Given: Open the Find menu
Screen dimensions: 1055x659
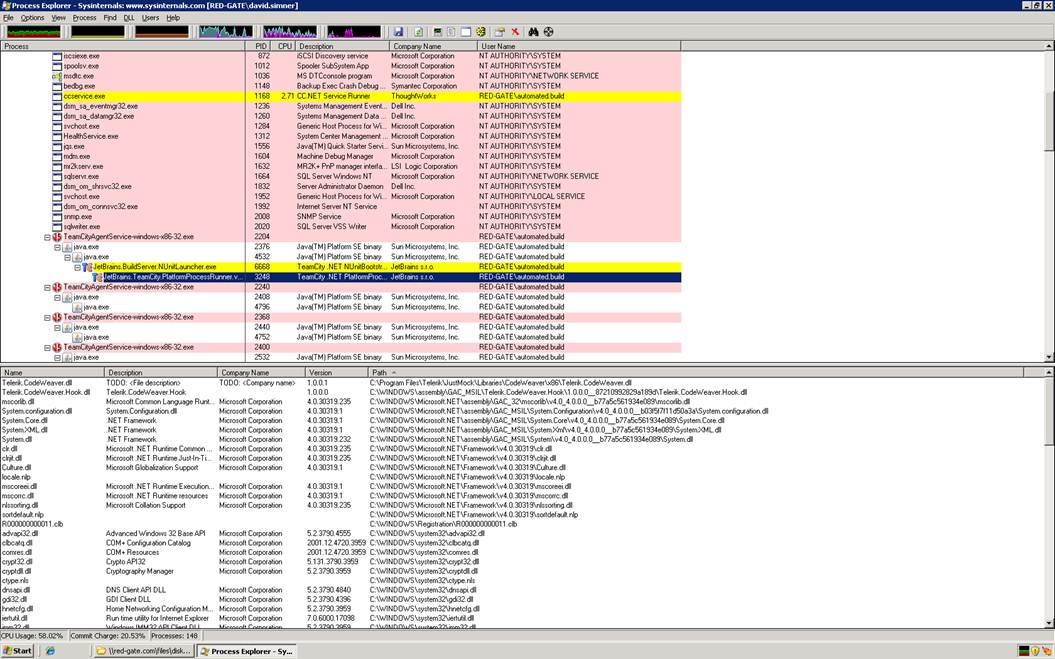Looking at the screenshot, I should [110, 18].
